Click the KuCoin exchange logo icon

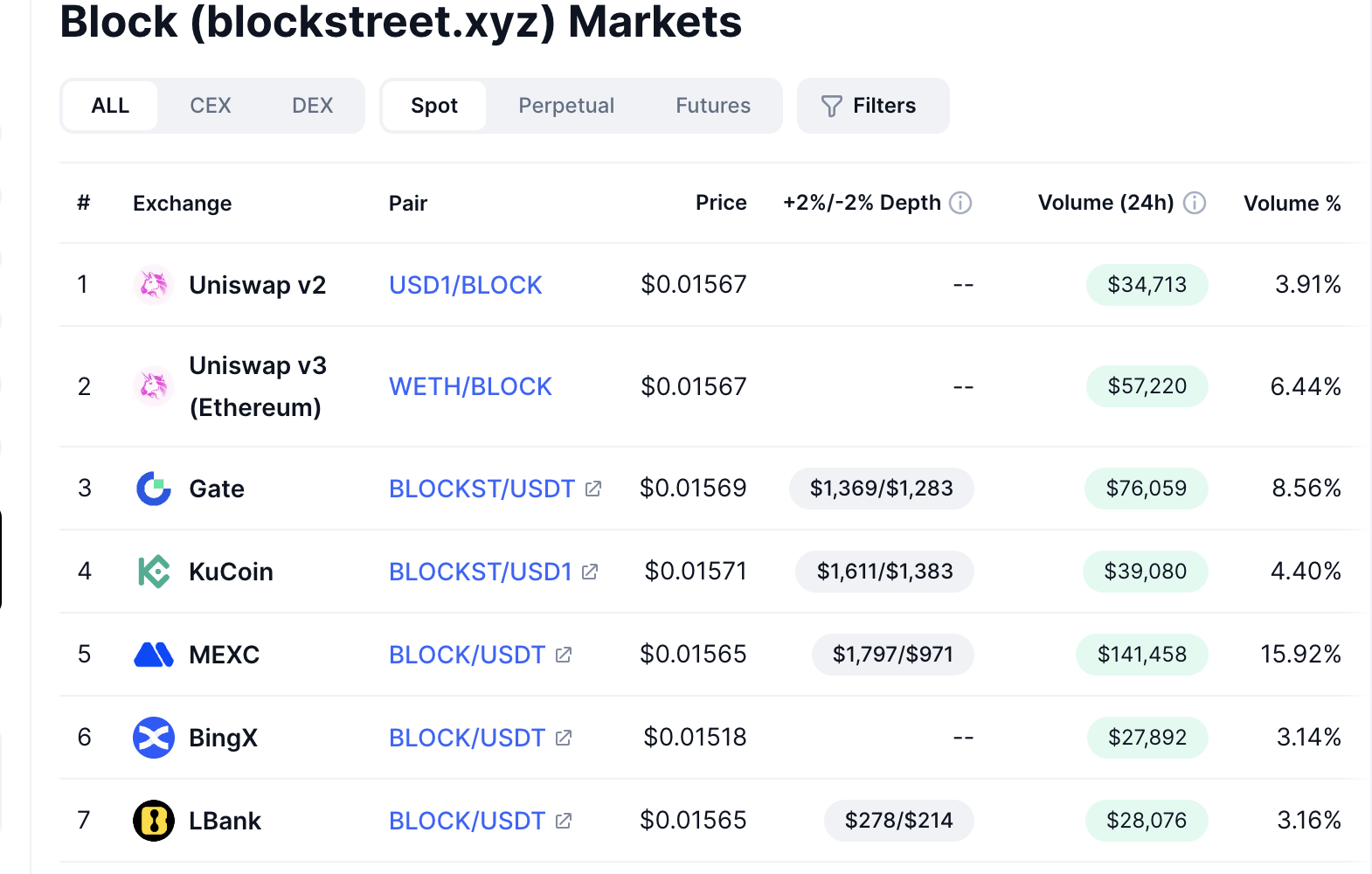154,572
